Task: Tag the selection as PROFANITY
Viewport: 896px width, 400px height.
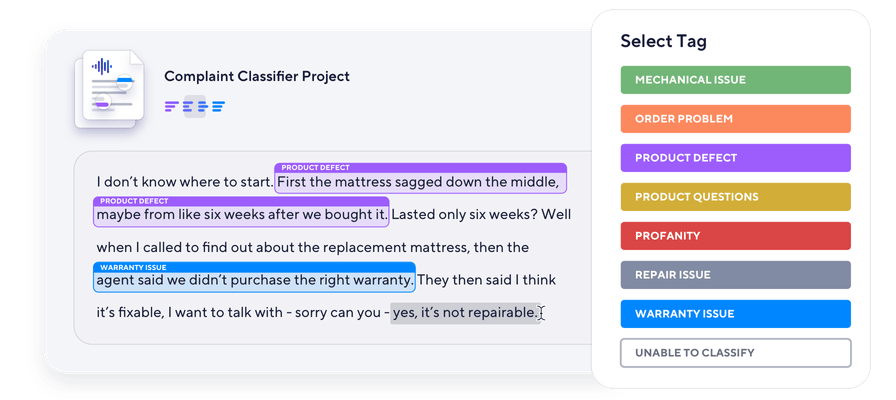Action: [x=735, y=236]
